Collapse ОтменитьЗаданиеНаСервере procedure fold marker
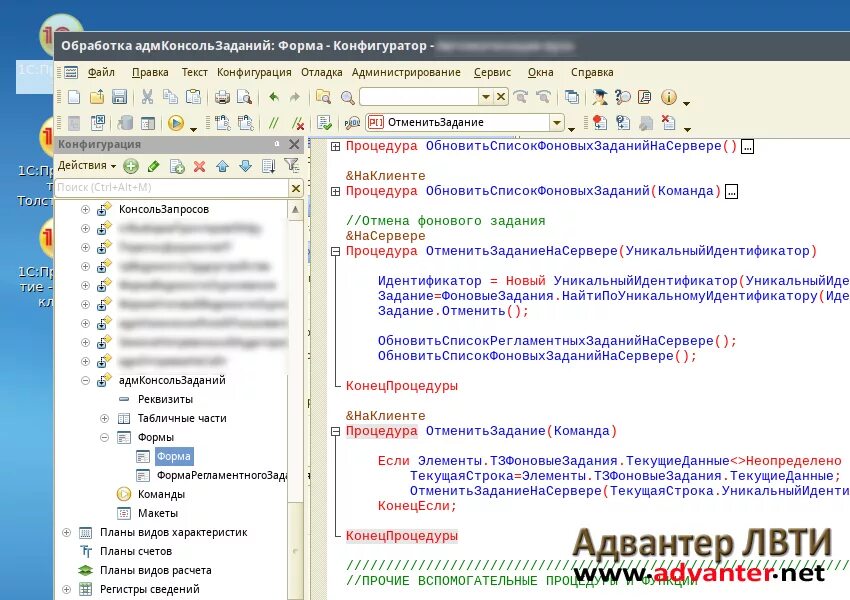 336,251
